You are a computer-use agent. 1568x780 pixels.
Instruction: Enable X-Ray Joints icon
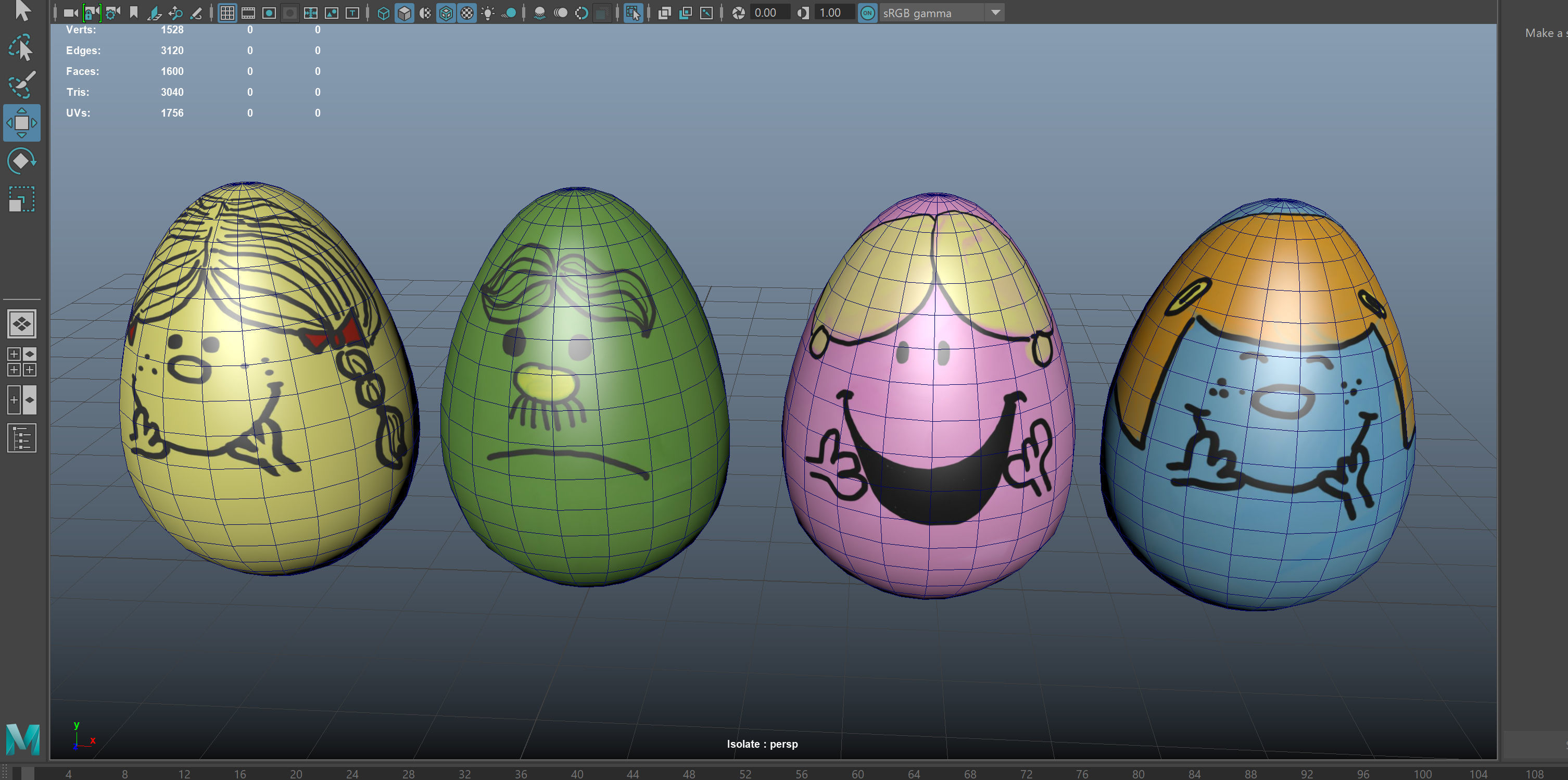(706, 13)
